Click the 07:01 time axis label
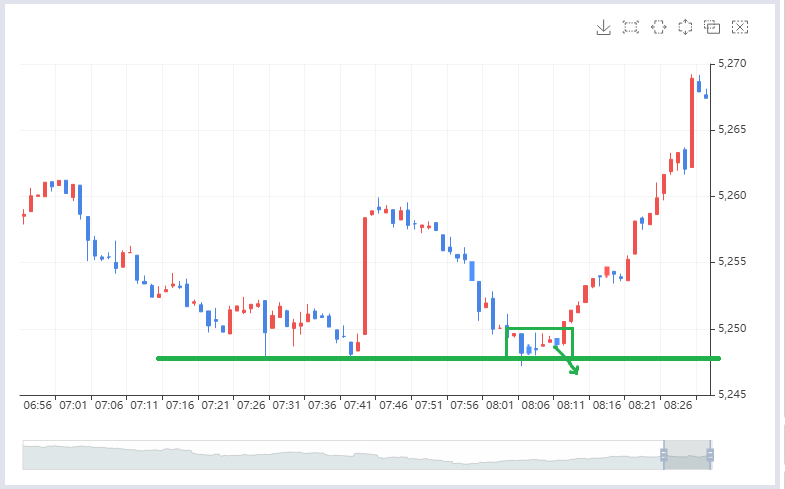This screenshot has width=785, height=489. pos(73,405)
